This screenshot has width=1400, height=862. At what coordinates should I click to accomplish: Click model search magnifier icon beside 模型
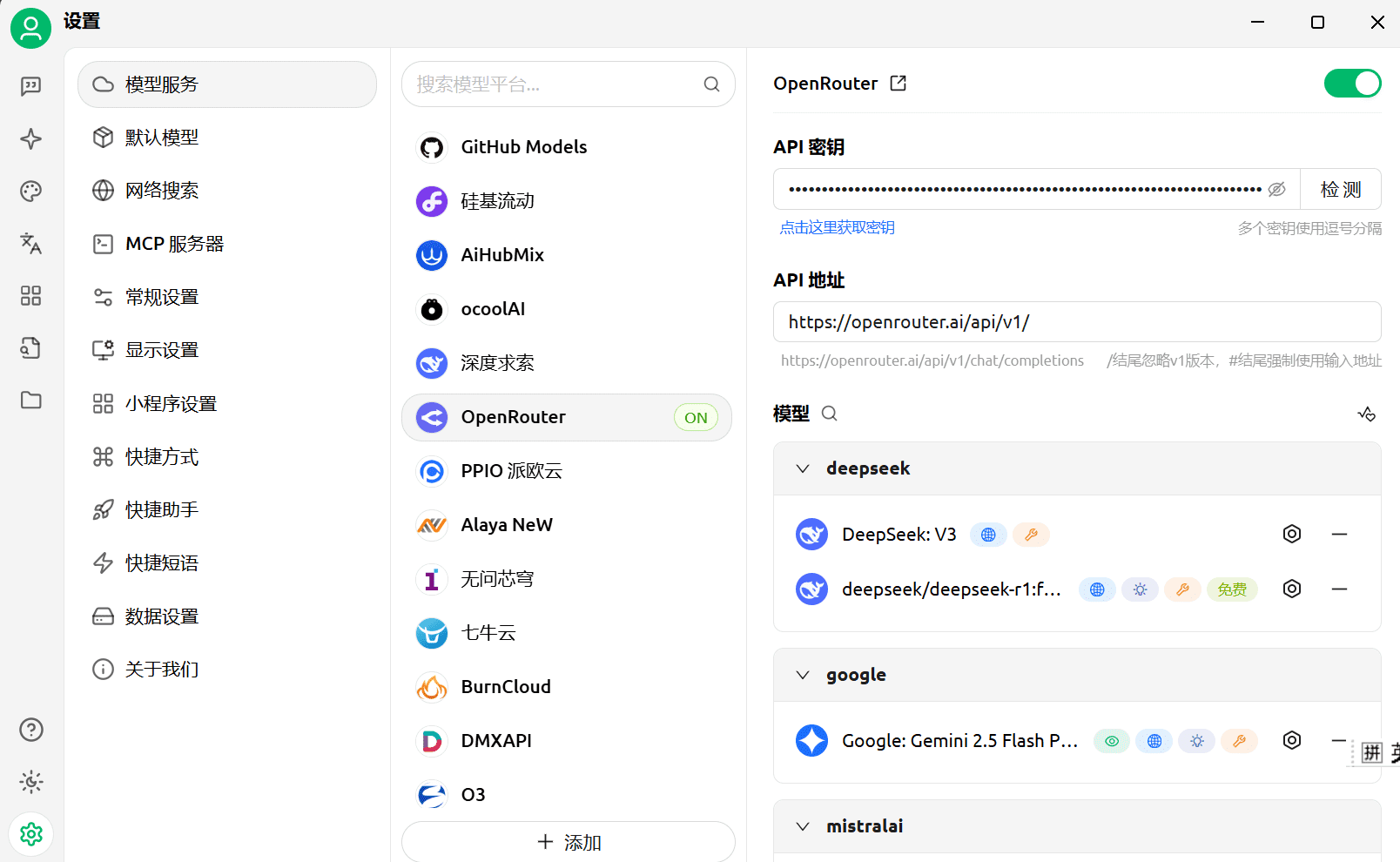830,414
